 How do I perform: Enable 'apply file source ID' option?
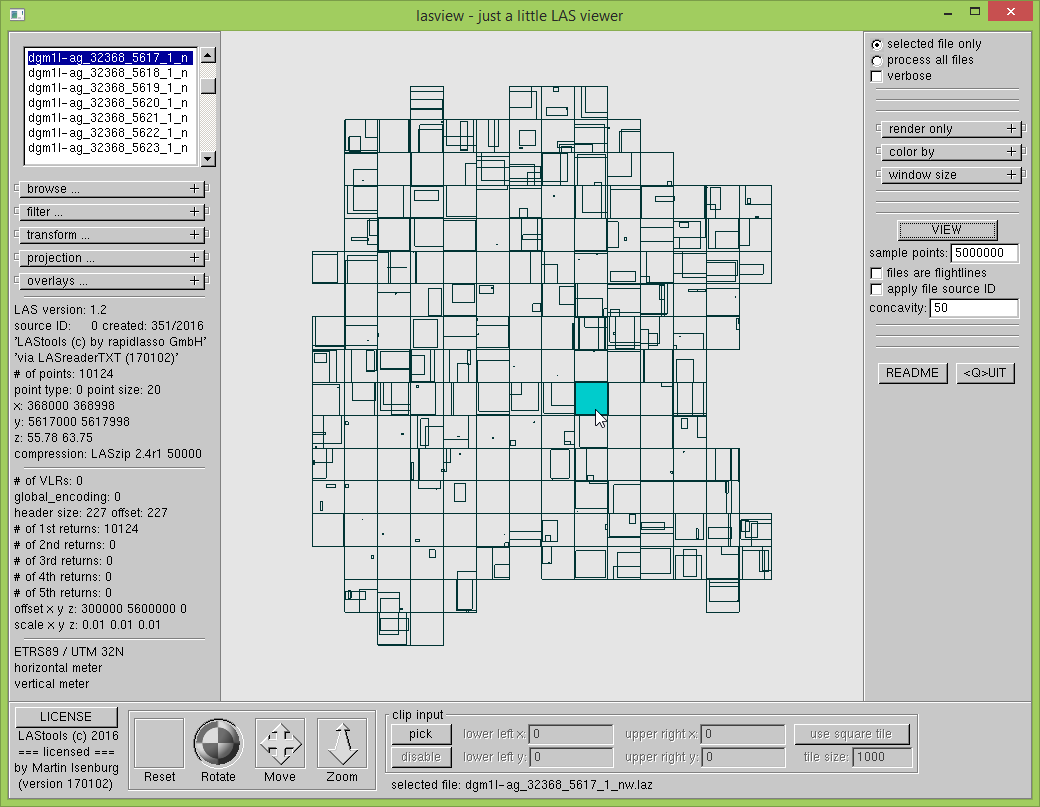pyautogui.click(x=877, y=289)
